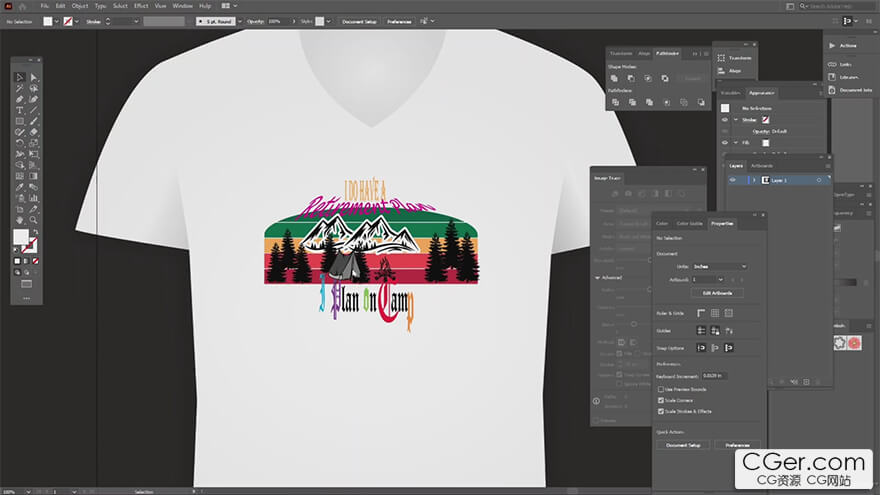Click Document Setup in the top control bar
The height and width of the screenshot is (495, 880).
(x=360, y=20)
